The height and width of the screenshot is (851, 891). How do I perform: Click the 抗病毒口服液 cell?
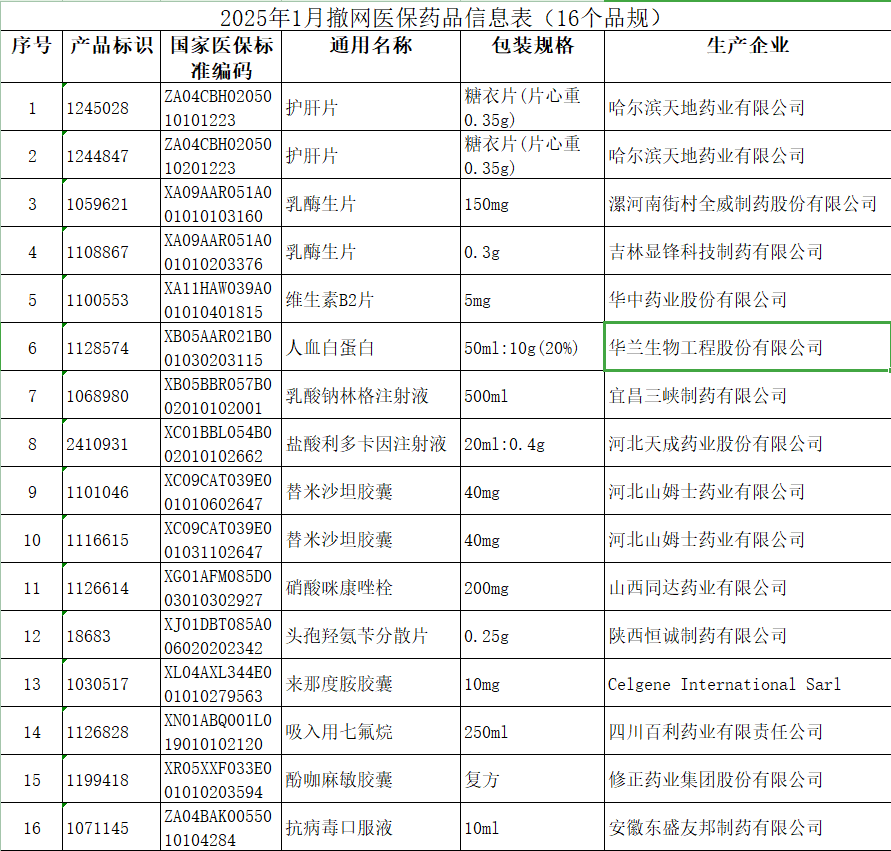371,827
